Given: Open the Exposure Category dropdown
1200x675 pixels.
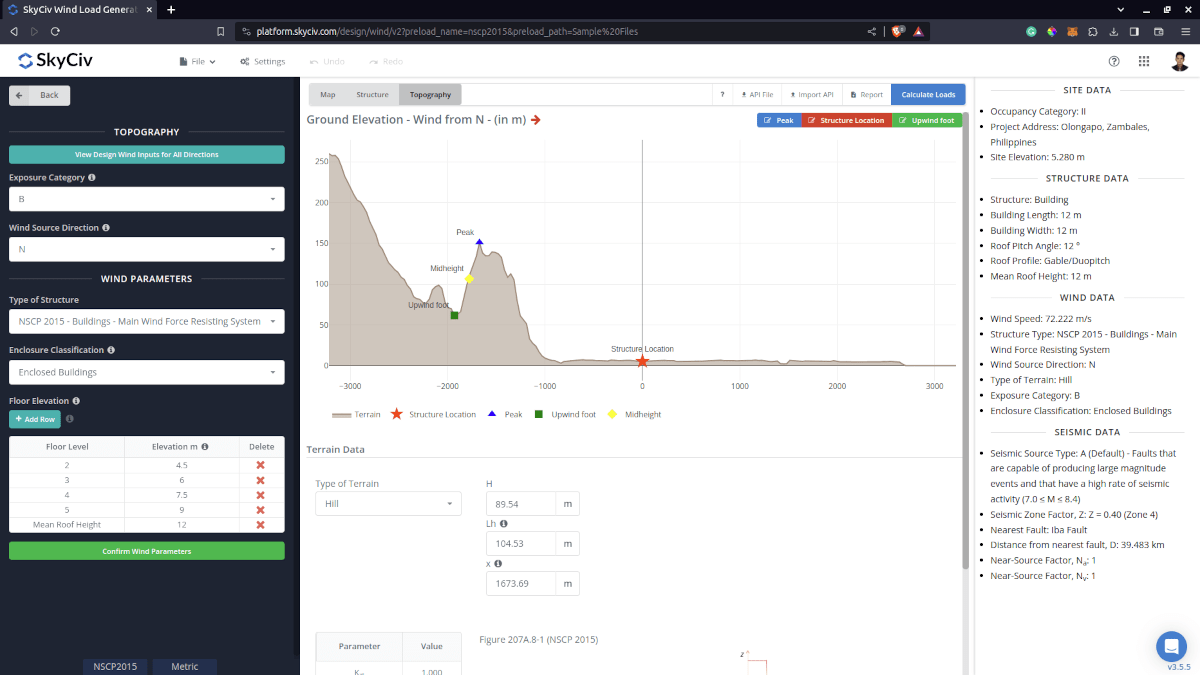Looking at the screenshot, I should click(146, 199).
